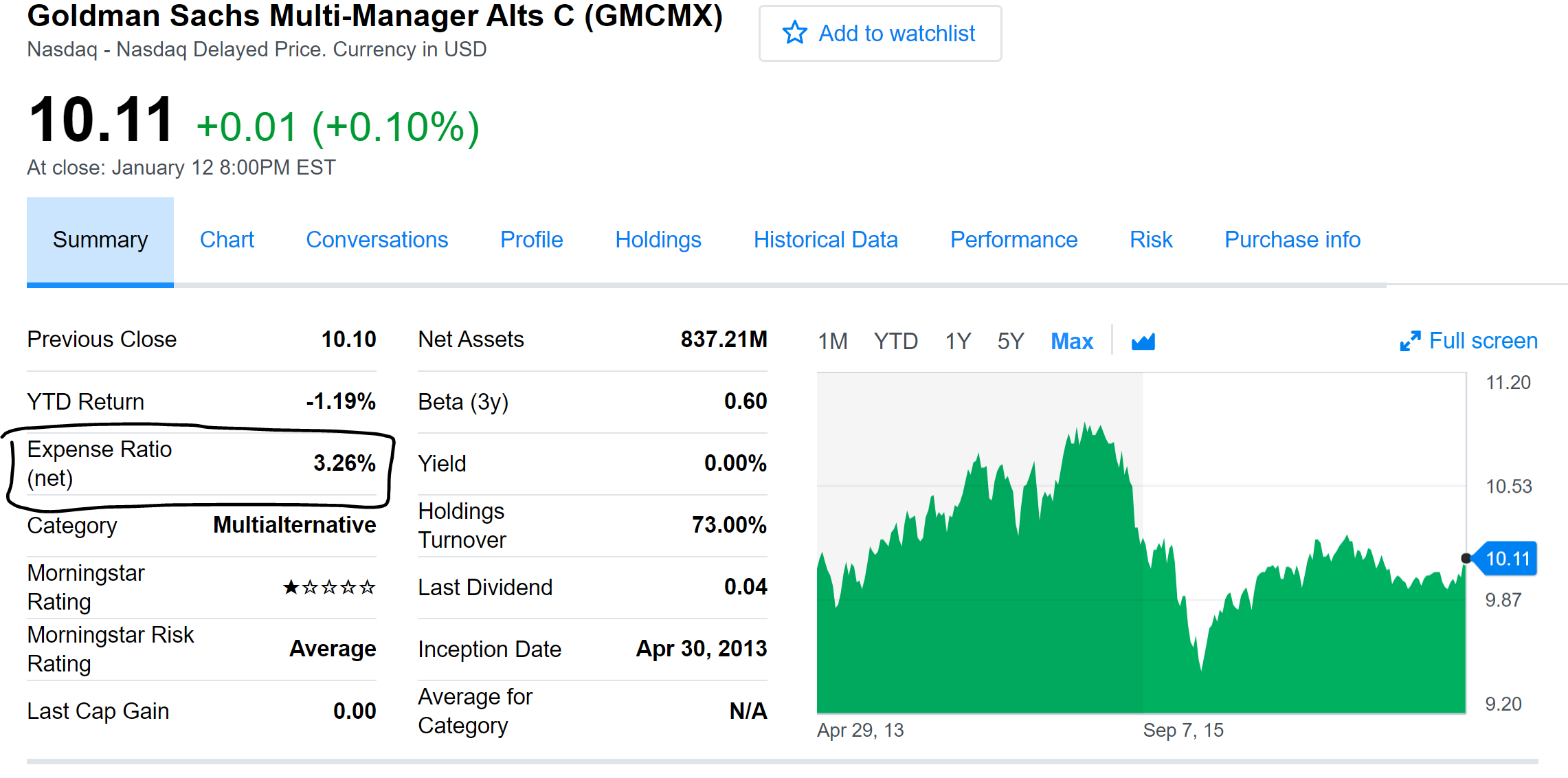Image resolution: width=1568 pixels, height=778 pixels.
Task: Click the 9.20 axis label on chart
Action: [1503, 704]
